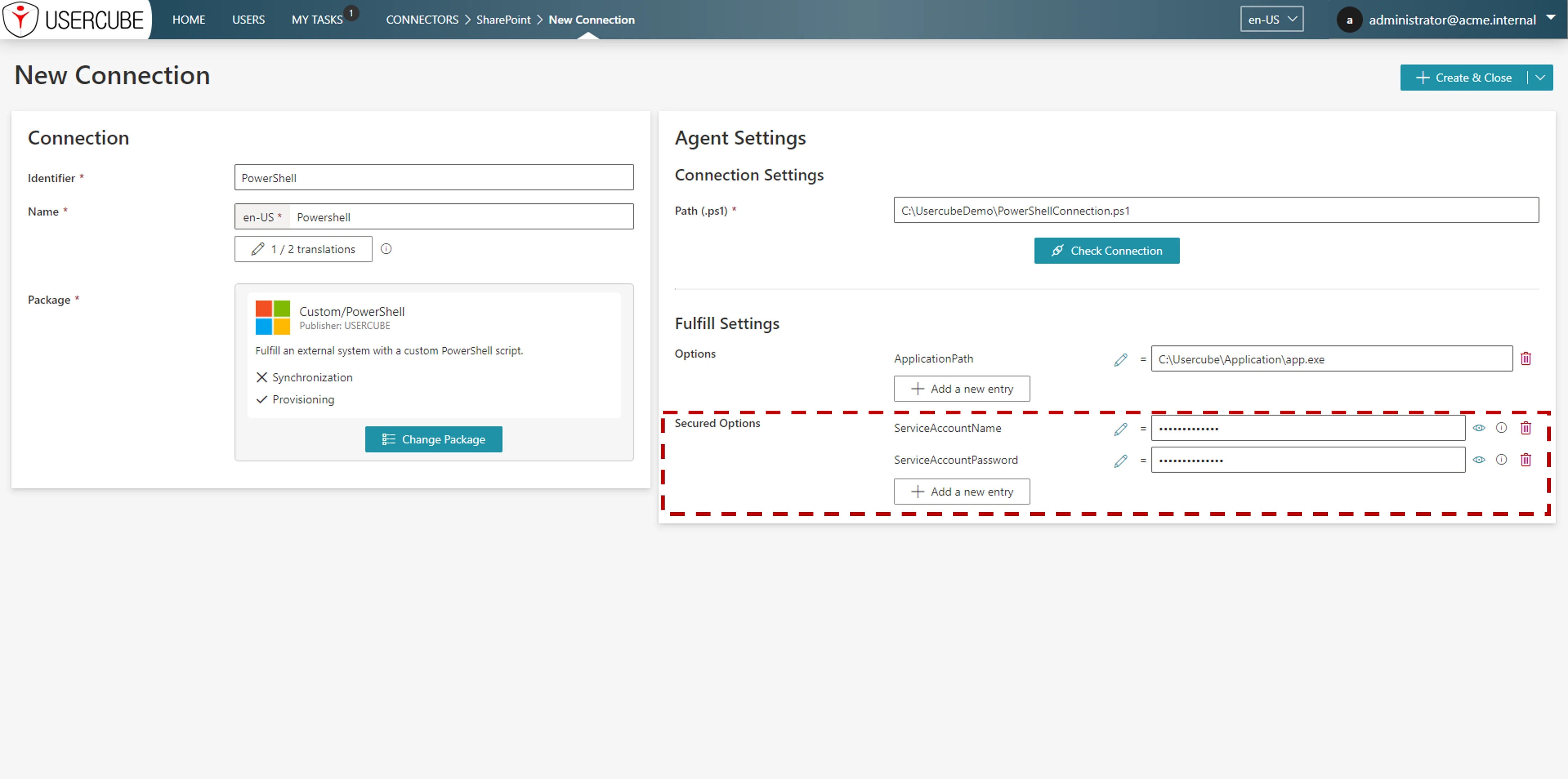Delete the ServiceAccountName secured entry
Image resolution: width=1568 pixels, height=779 pixels.
point(1525,428)
